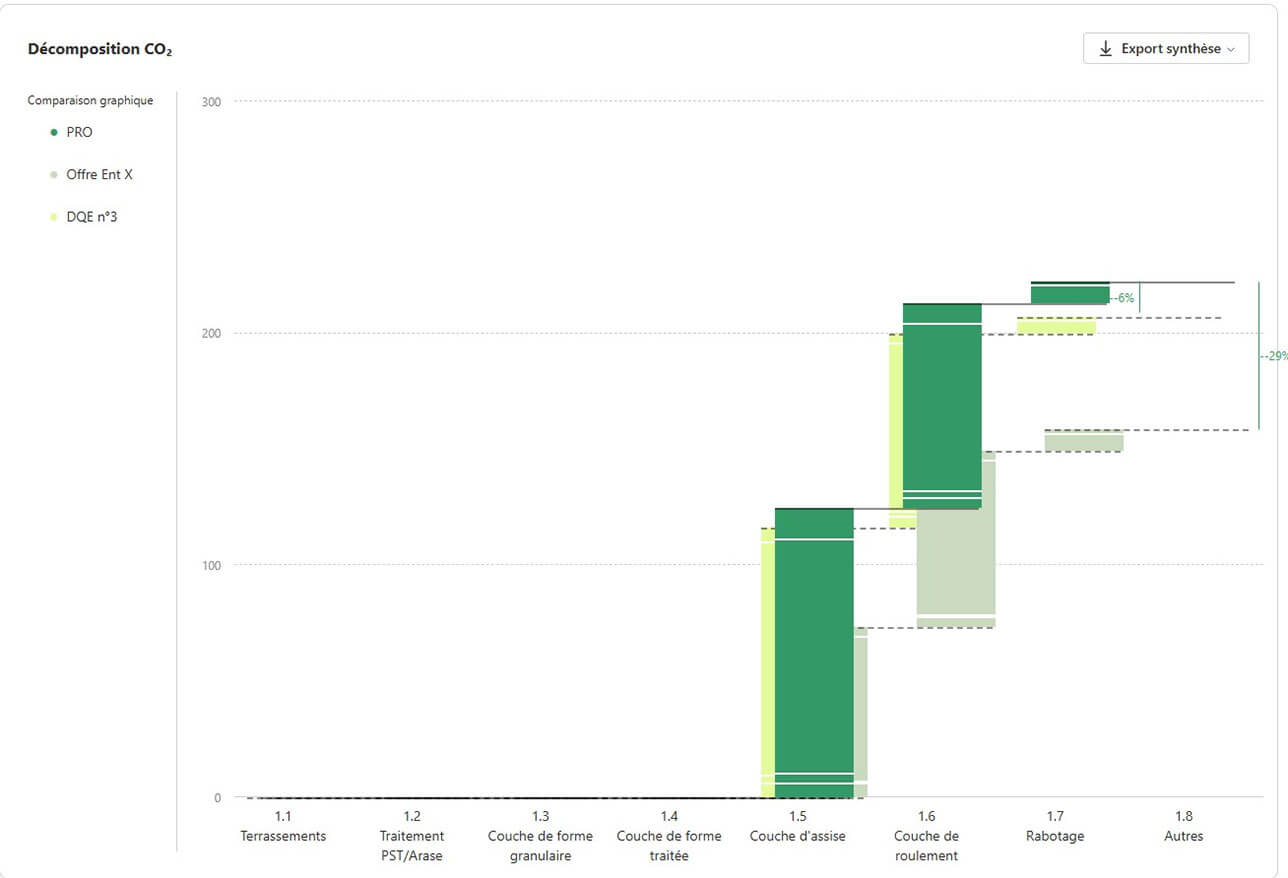Toggle the DQE n°3 legend dot

[x=53, y=217]
